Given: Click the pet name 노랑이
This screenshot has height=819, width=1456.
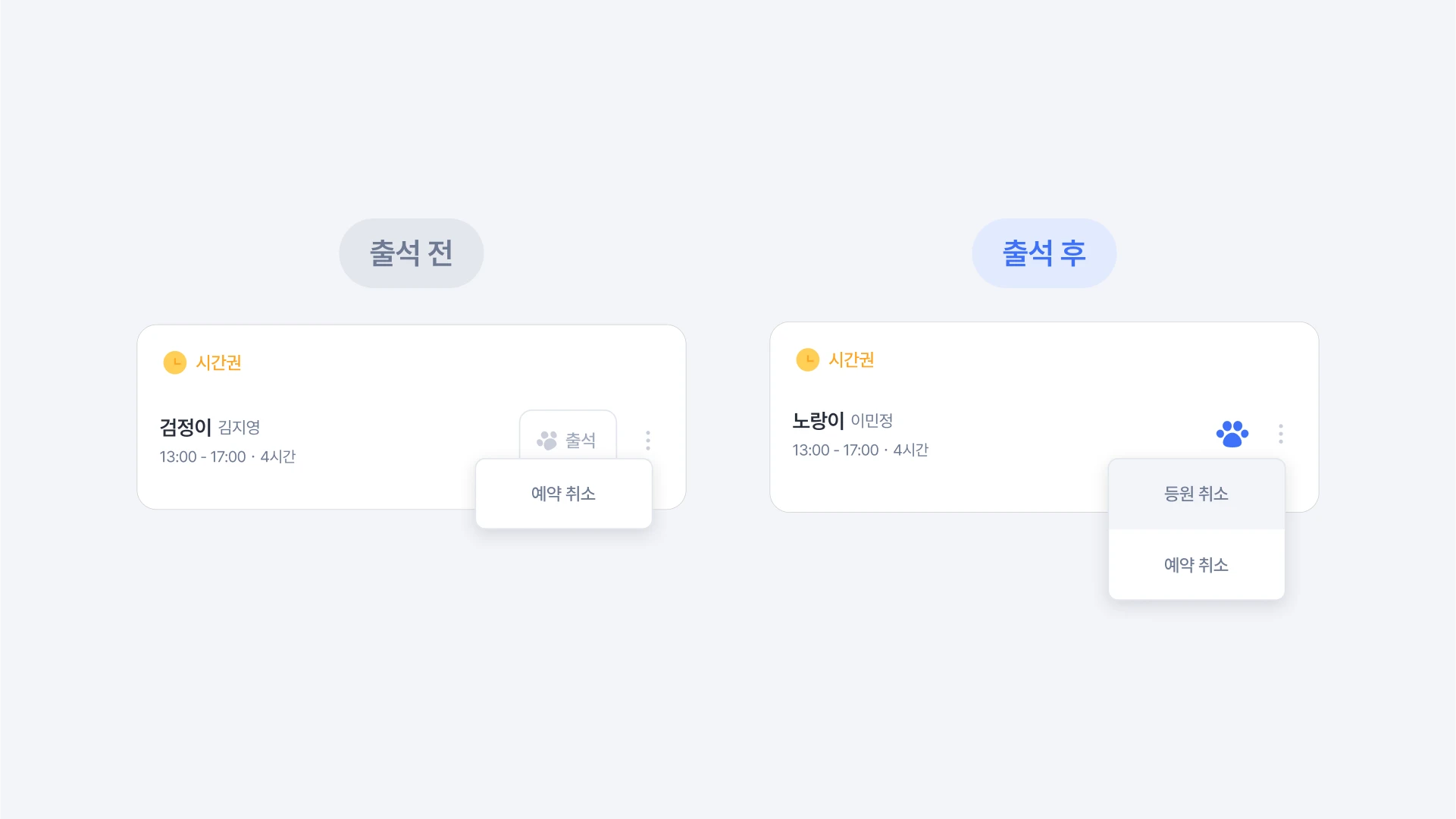Looking at the screenshot, I should (819, 420).
